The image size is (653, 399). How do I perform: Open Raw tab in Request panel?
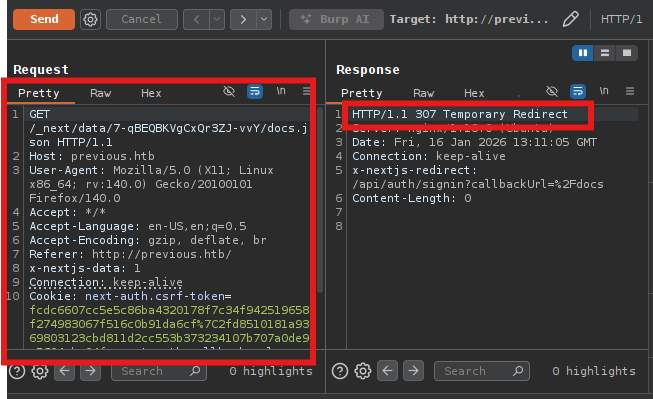(100, 93)
